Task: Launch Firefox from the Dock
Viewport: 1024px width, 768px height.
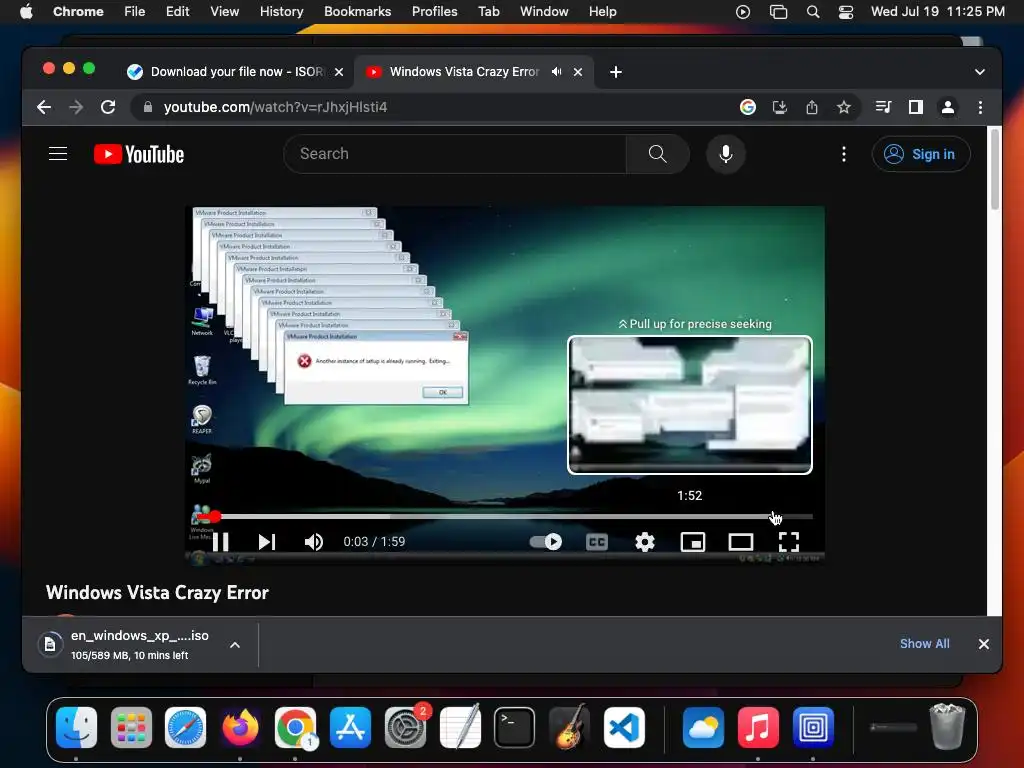Action: [240, 727]
